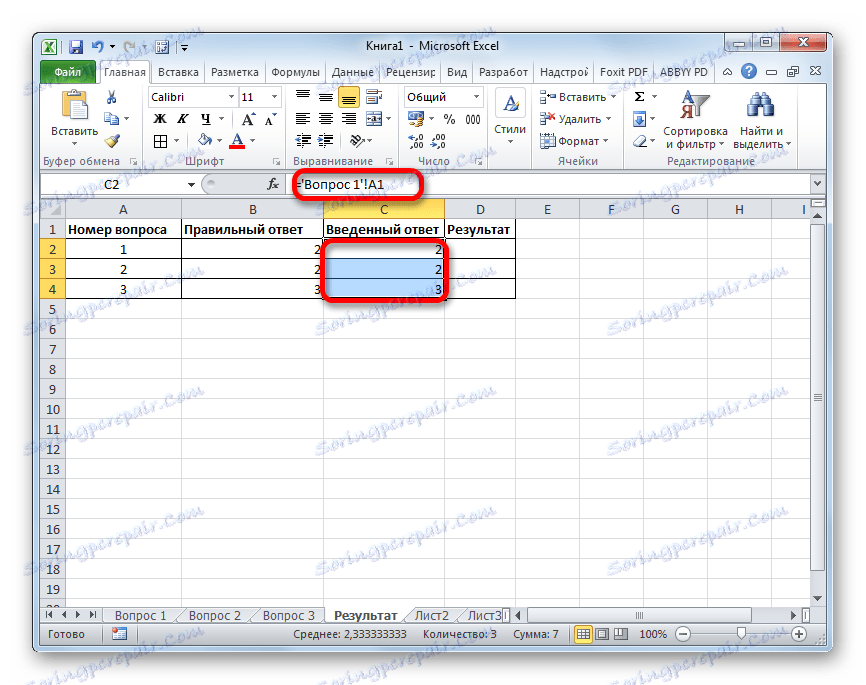The width and height of the screenshot is (866, 685).
Task: Apply thousands separator 000 icon
Action: (472, 119)
